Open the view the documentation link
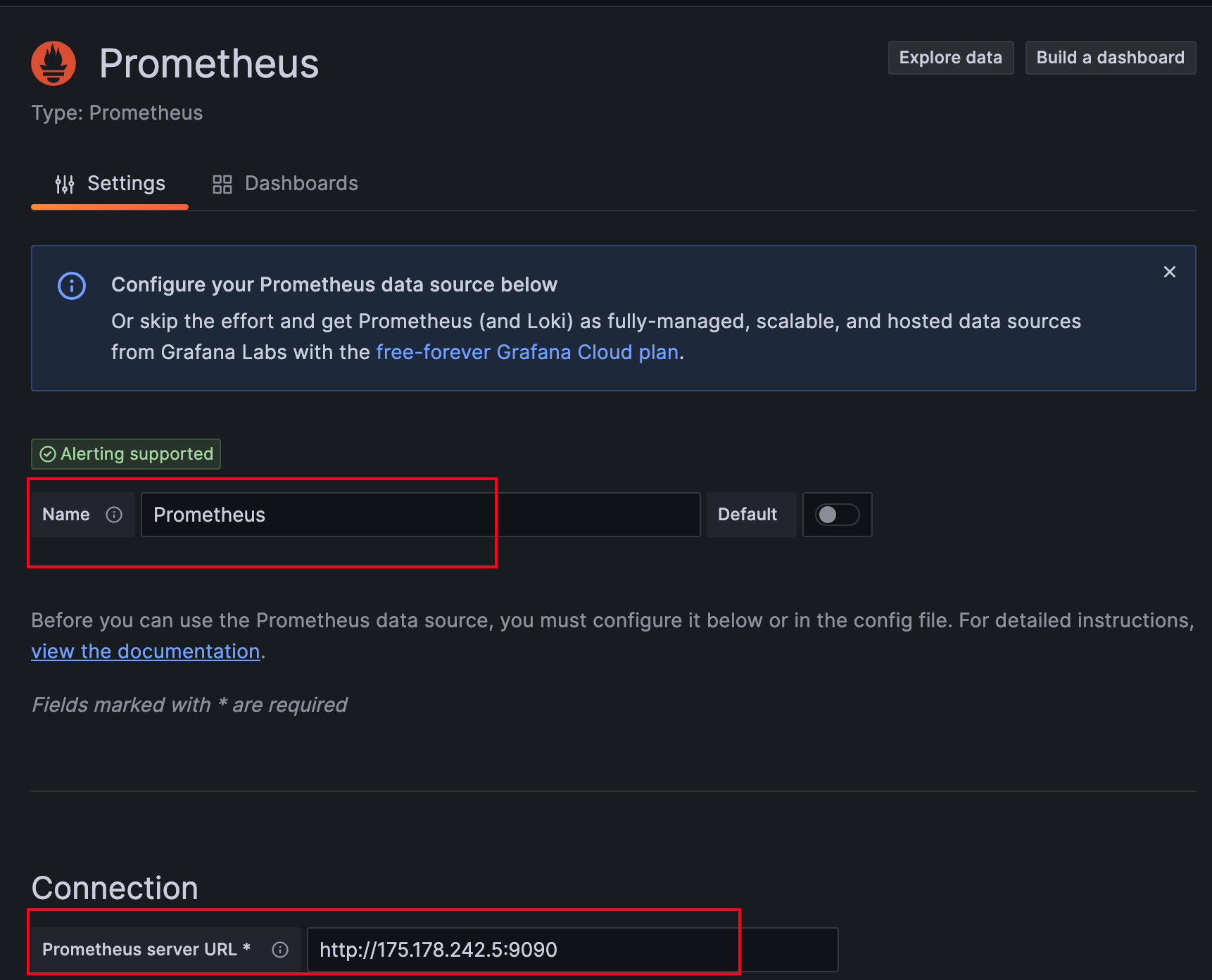 pos(146,651)
